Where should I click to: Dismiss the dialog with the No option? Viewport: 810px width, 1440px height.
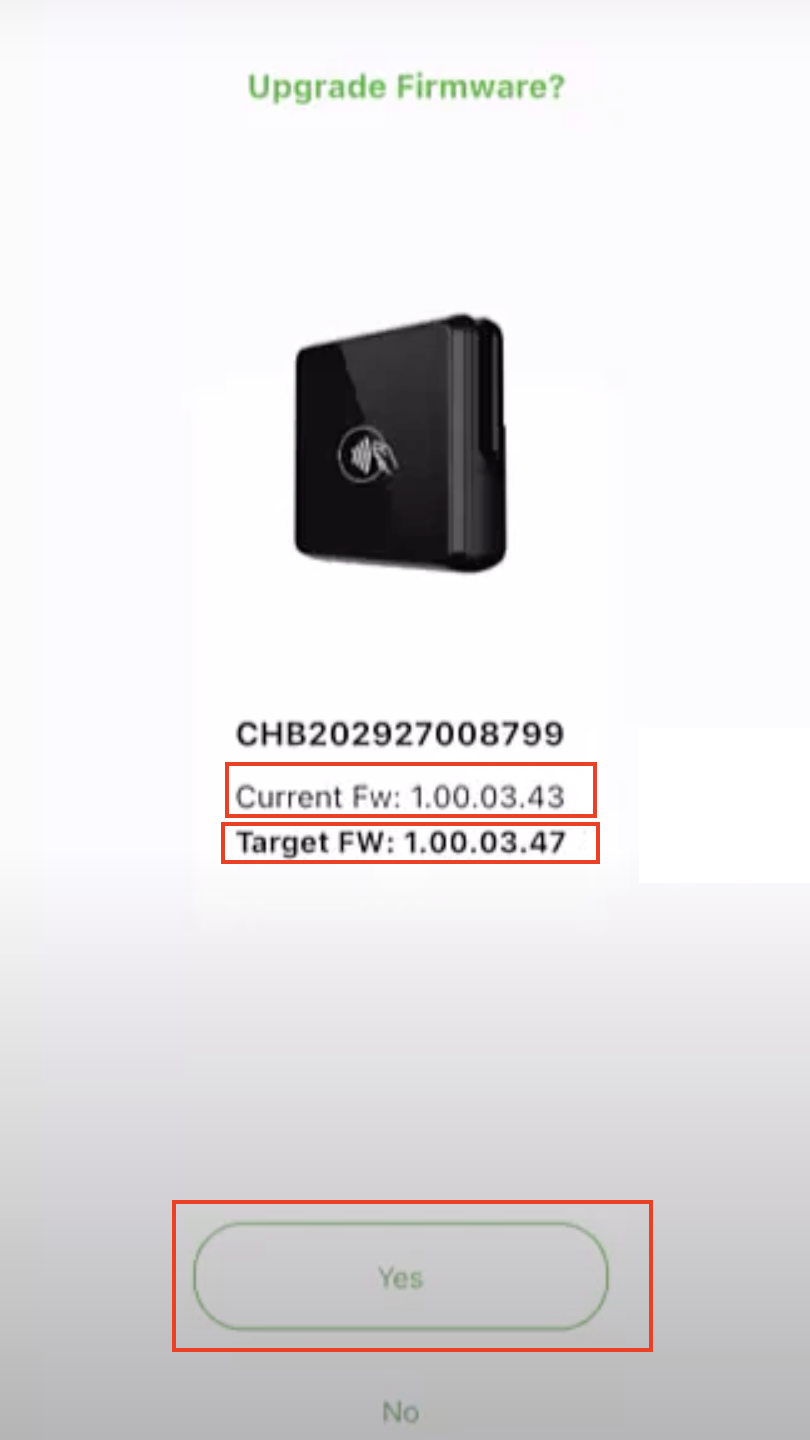pyautogui.click(x=400, y=1411)
